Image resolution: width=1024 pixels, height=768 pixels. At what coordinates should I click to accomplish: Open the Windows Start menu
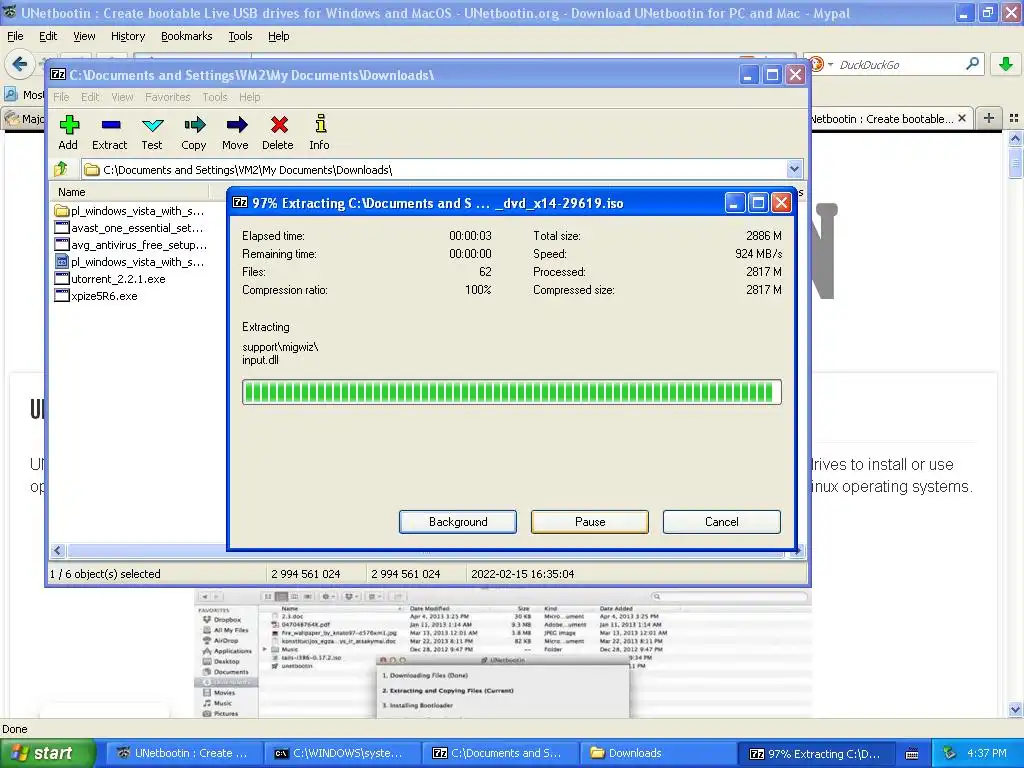point(47,753)
